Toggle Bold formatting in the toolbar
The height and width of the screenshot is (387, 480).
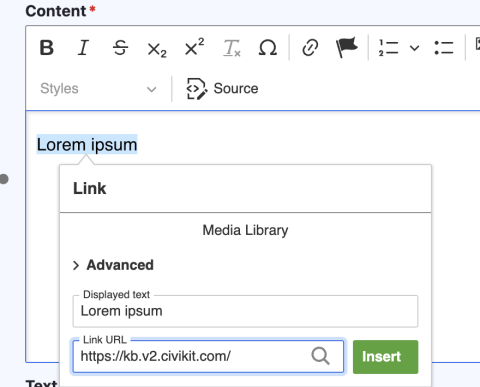click(47, 48)
